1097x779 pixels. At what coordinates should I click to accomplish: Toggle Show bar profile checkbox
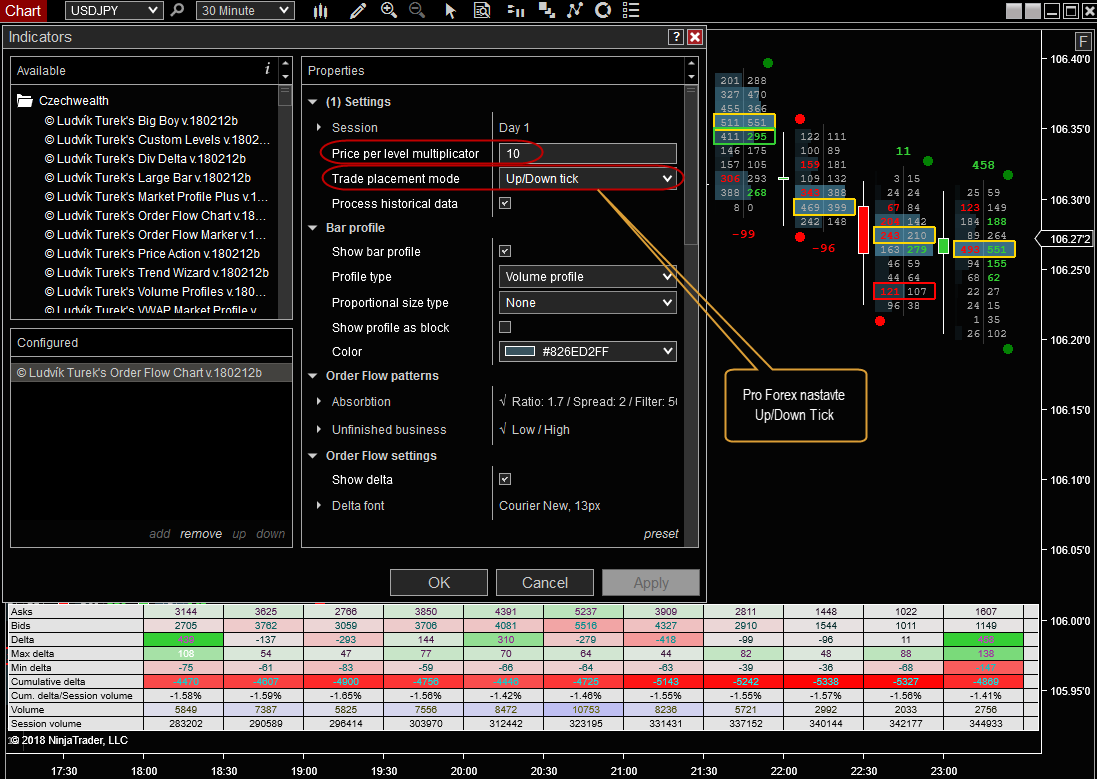505,251
